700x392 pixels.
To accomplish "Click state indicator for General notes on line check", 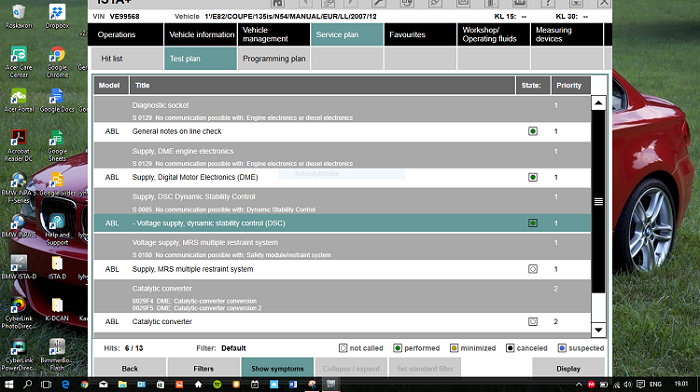I will point(533,131).
